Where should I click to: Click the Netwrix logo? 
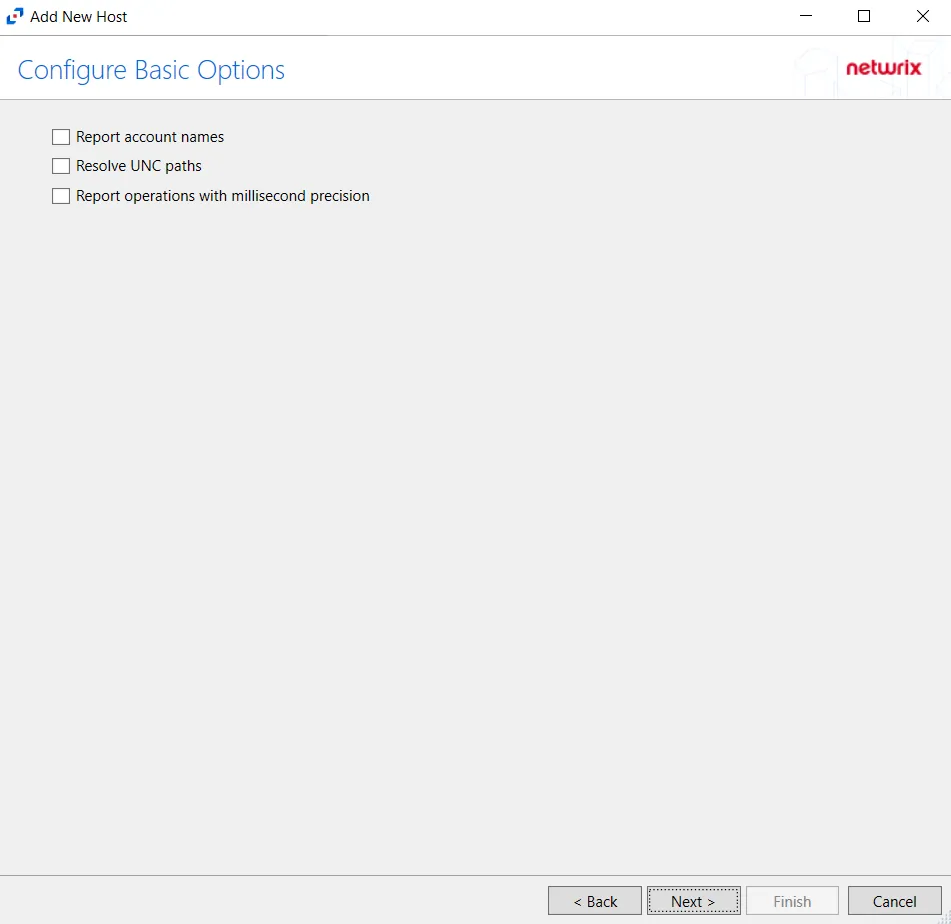(x=883, y=67)
